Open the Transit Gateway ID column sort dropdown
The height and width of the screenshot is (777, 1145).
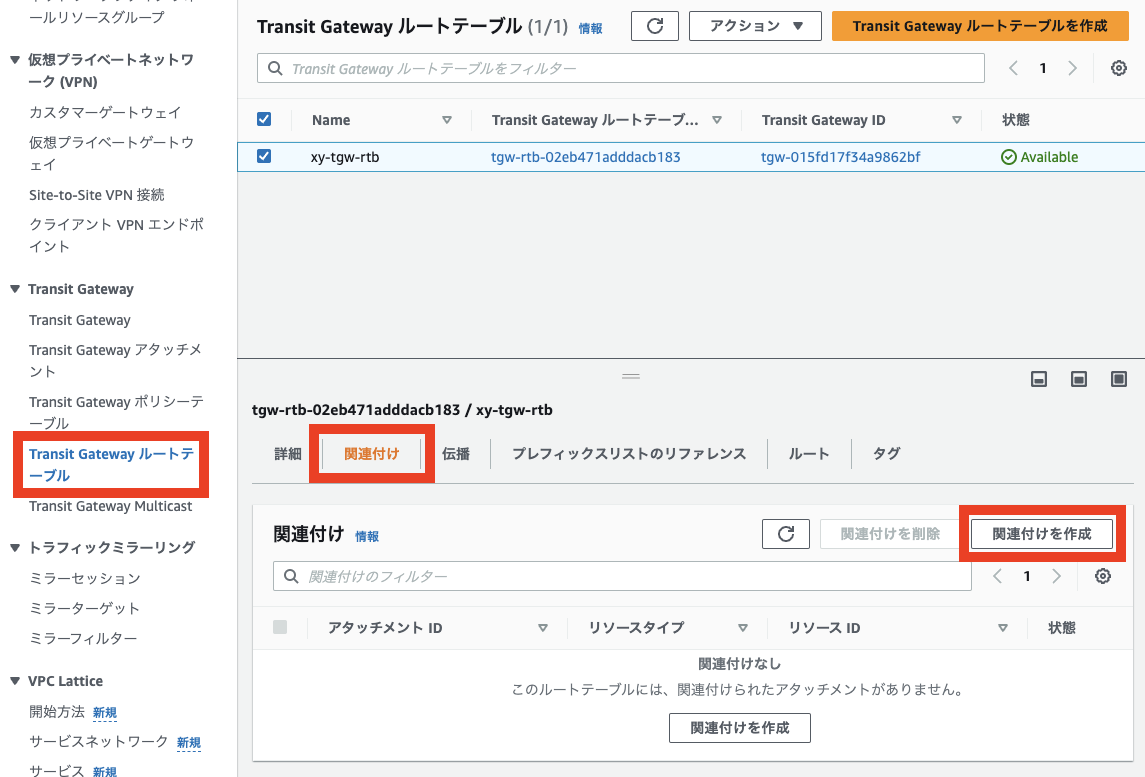956,119
